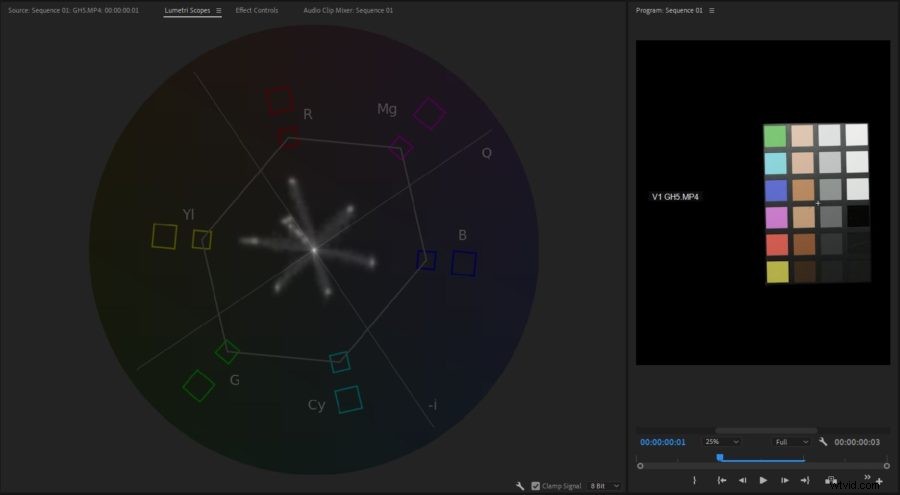Open the button editor plus icon
Image resolution: width=900 pixels, height=495 pixels.
pos(879,481)
